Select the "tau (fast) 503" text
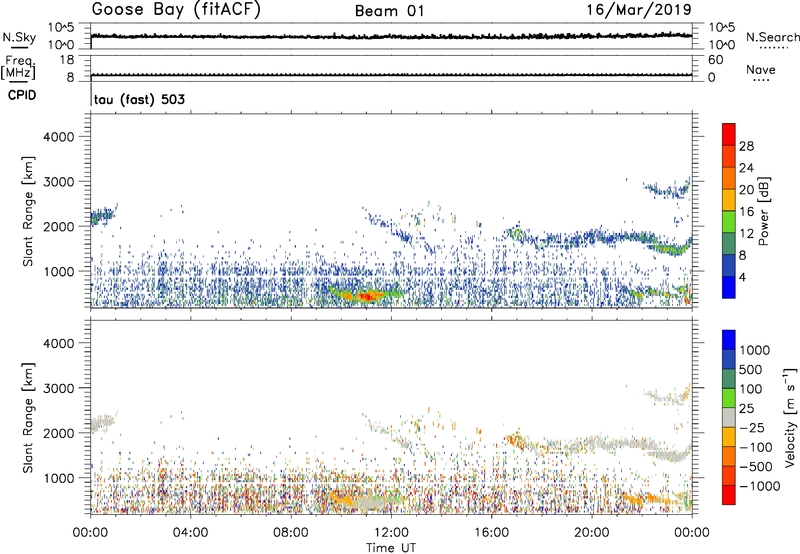The width and height of the screenshot is (800, 554). [139, 99]
